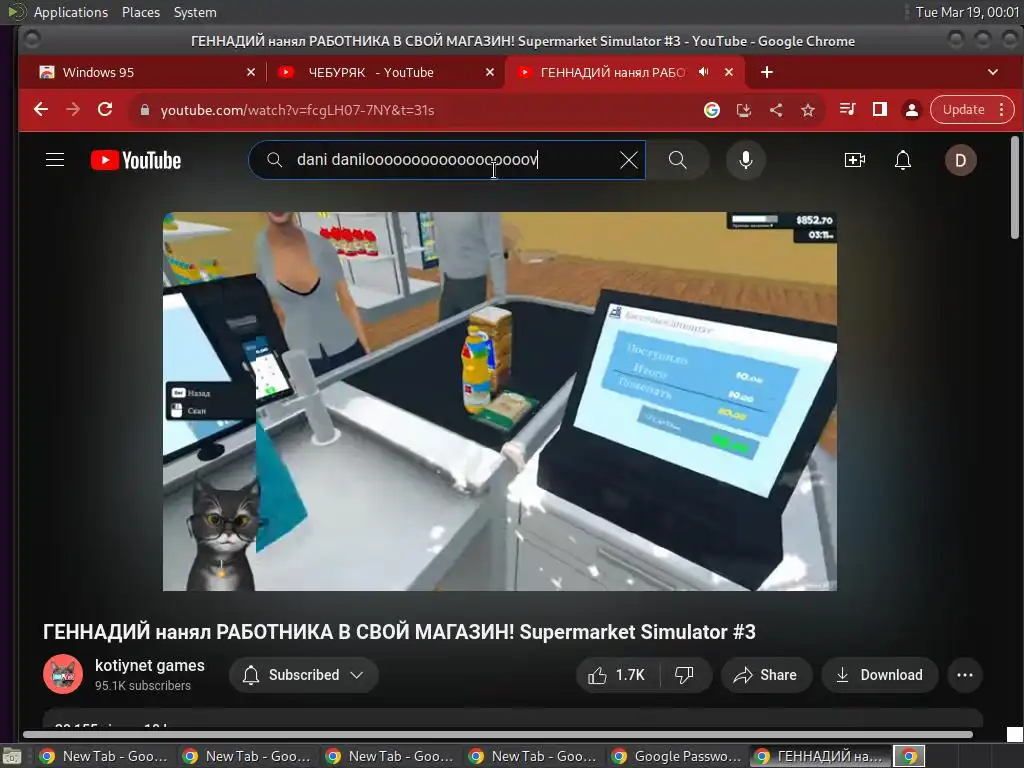Screen dimensions: 1024x768
Task: Close the ЧЕБУРЯК YouTube tab
Action: [490, 72]
